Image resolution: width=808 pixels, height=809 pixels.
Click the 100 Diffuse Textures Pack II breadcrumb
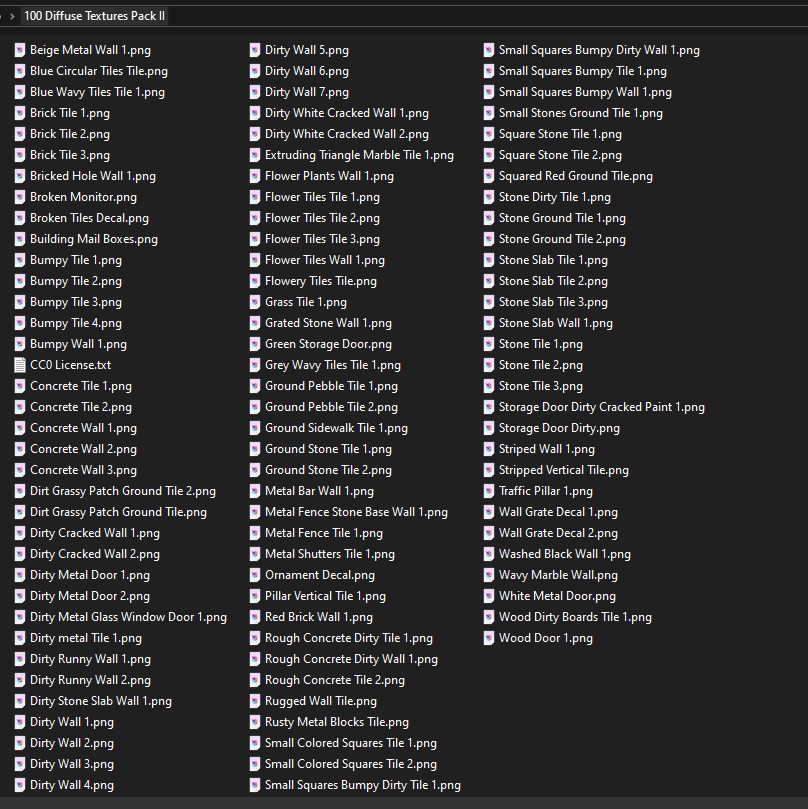click(x=94, y=16)
